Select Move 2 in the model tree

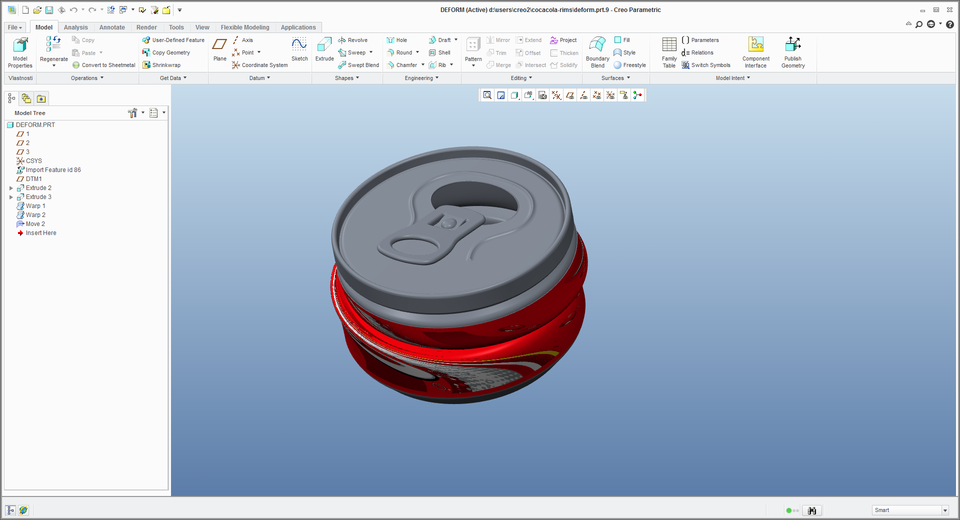coord(31,224)
